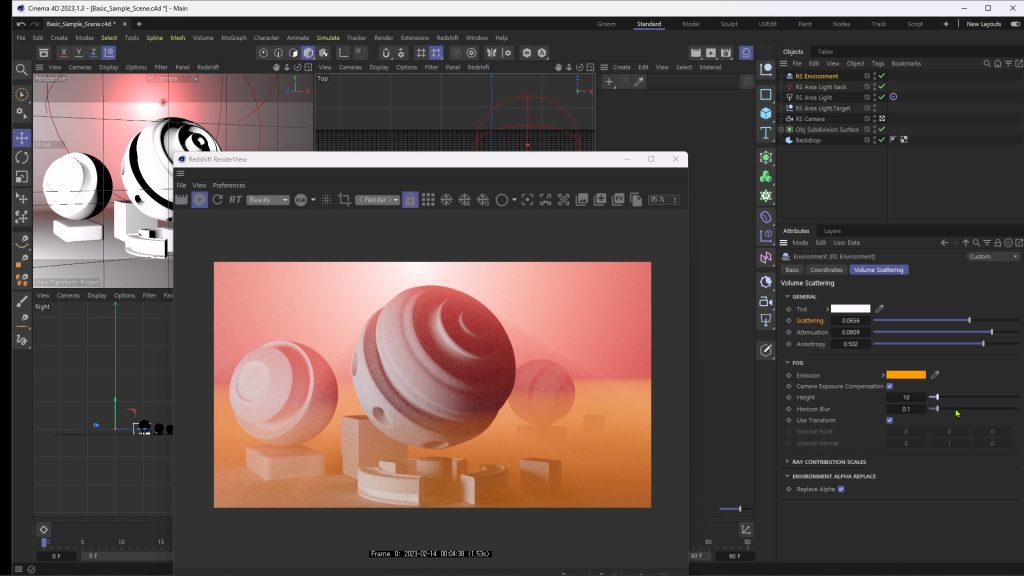Screen dimensions: 1024x576
Task: Open Preferences menu in RenderView
Action: 229,185
